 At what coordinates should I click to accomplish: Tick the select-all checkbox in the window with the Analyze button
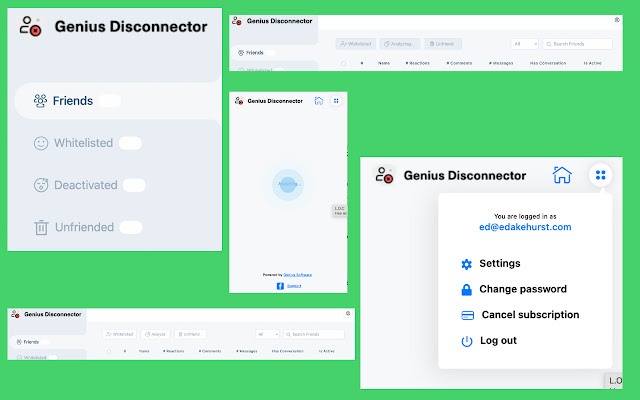[109, 351]
